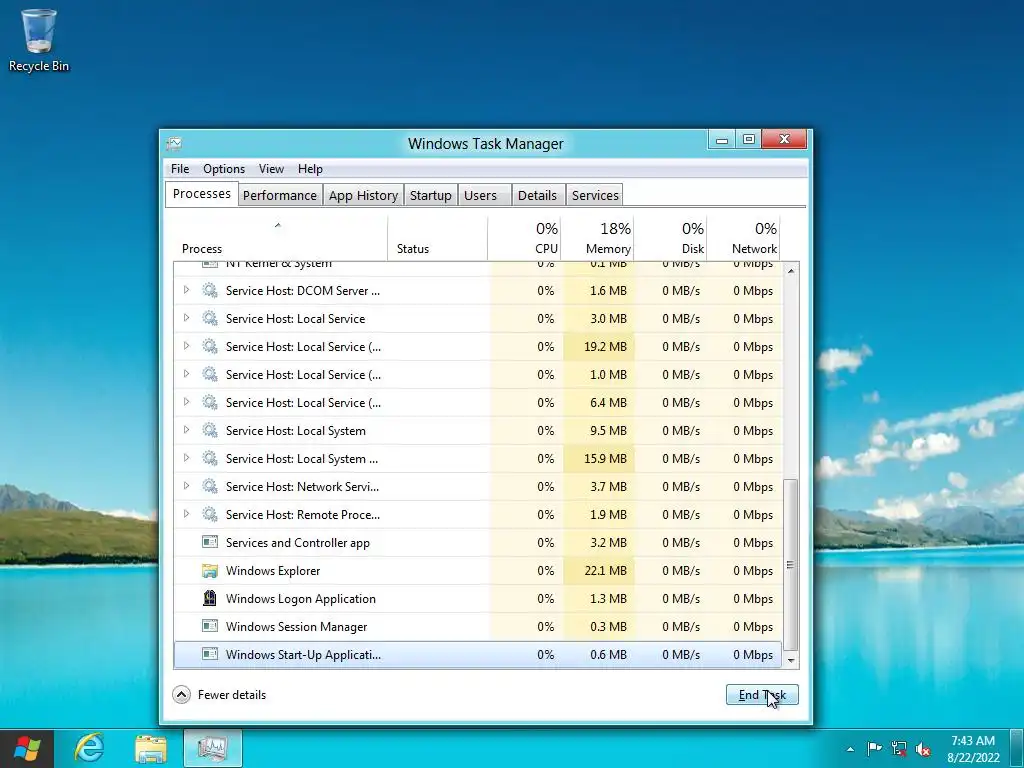Switch to the Details tab

click(537, 195)
